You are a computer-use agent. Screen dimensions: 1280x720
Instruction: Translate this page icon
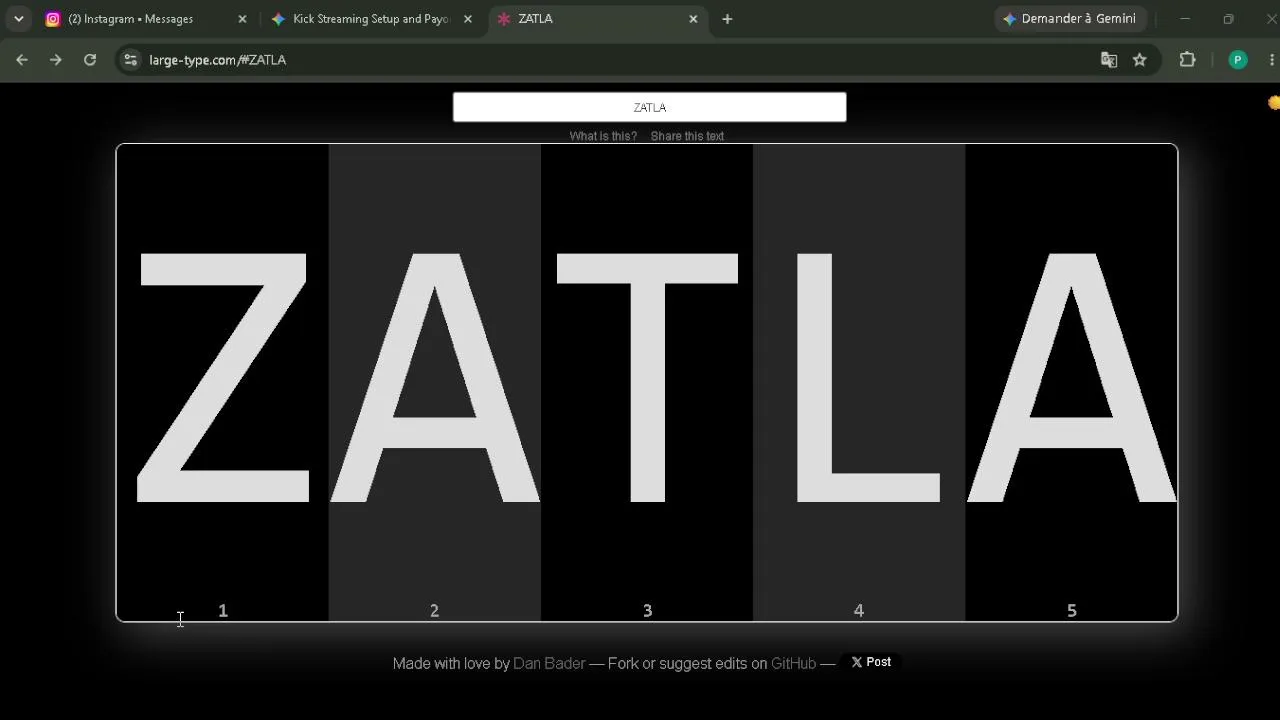point(1109,60)
